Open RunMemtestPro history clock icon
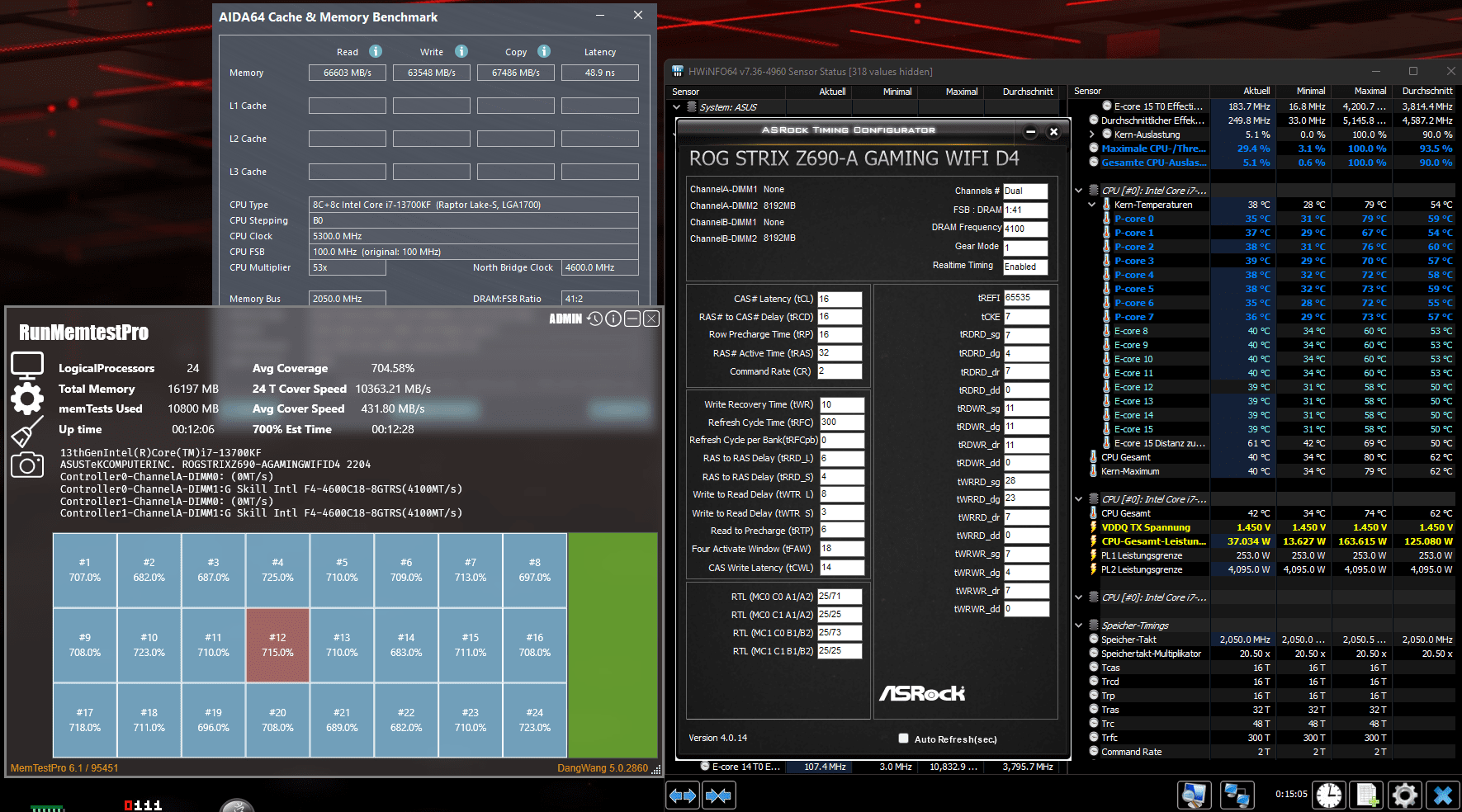Screen dimensions: 1462x812 click(595, 319)
